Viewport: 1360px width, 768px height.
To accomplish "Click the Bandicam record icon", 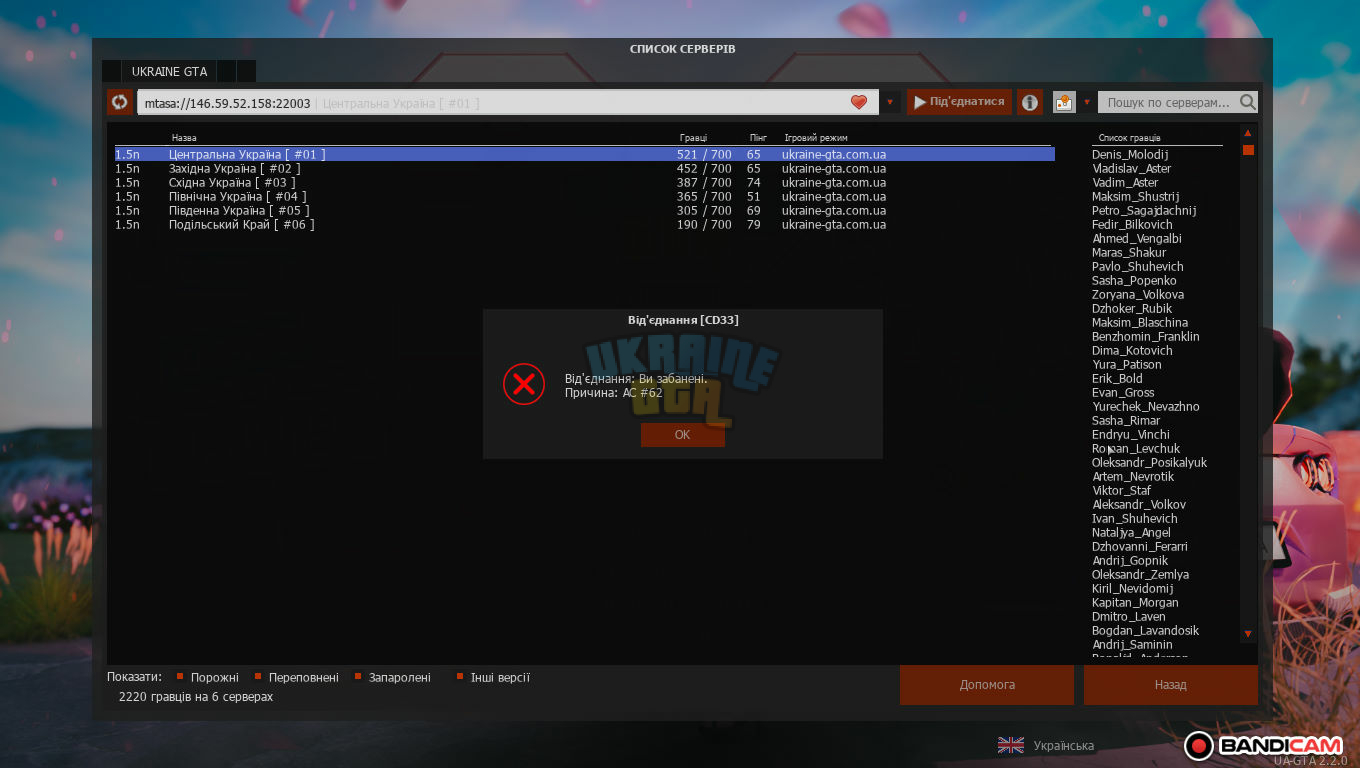I will click(1199, 745).
